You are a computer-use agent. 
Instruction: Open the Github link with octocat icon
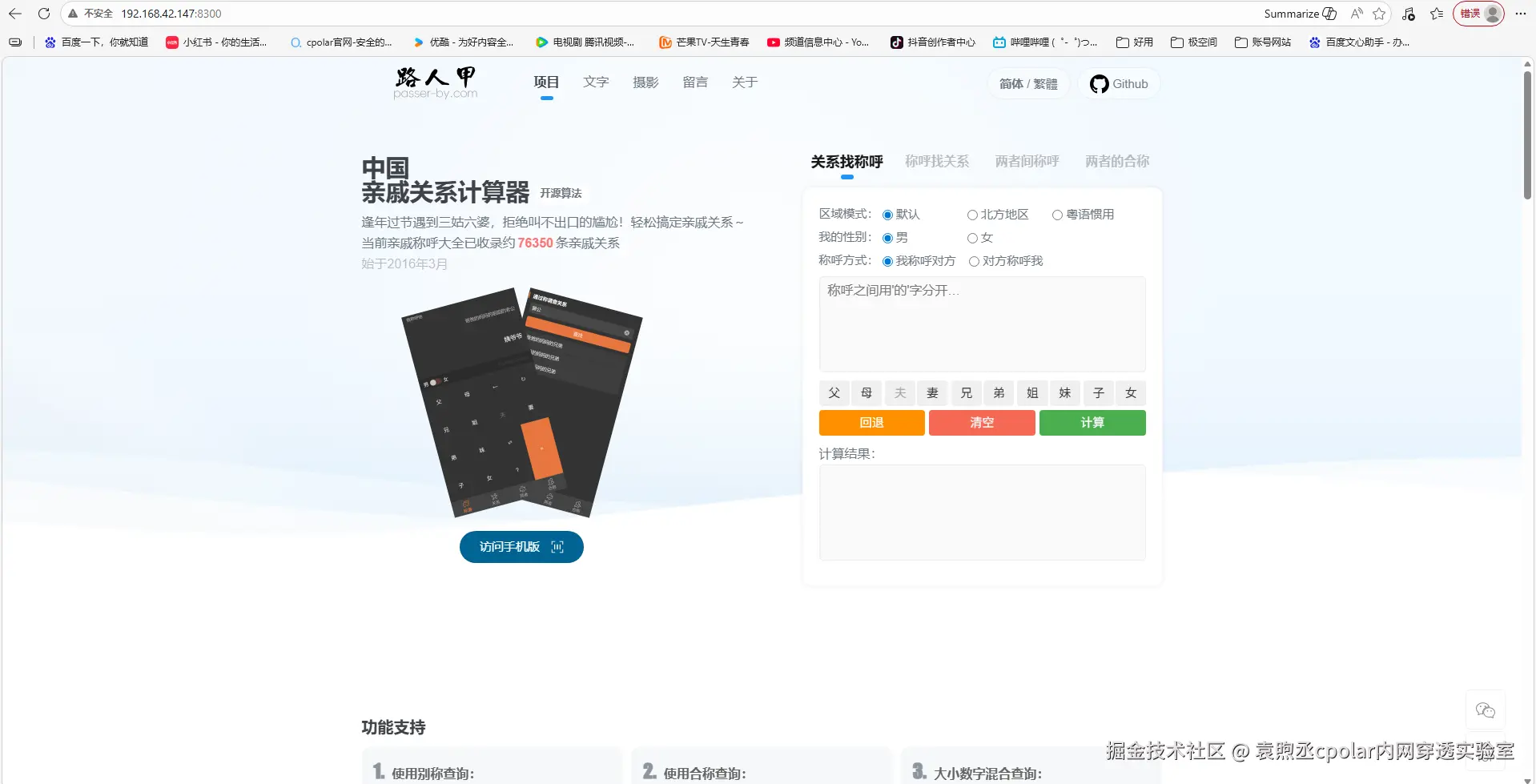coord(1119,84)
